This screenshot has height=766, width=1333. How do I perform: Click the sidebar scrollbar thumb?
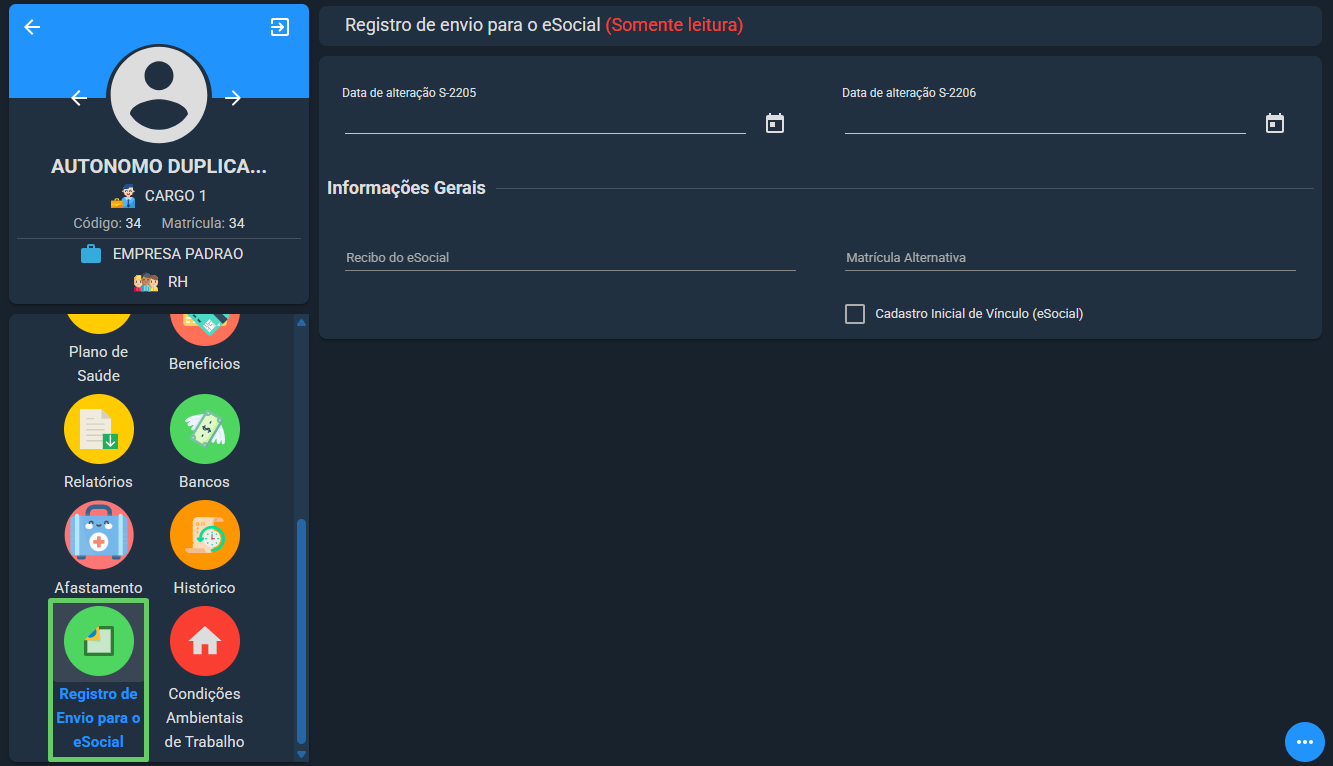(x=302, y=632)
